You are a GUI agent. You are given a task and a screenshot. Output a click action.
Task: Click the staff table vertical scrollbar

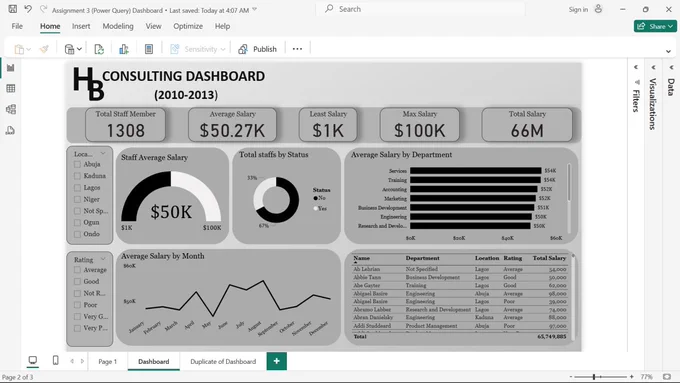point(573,297)
